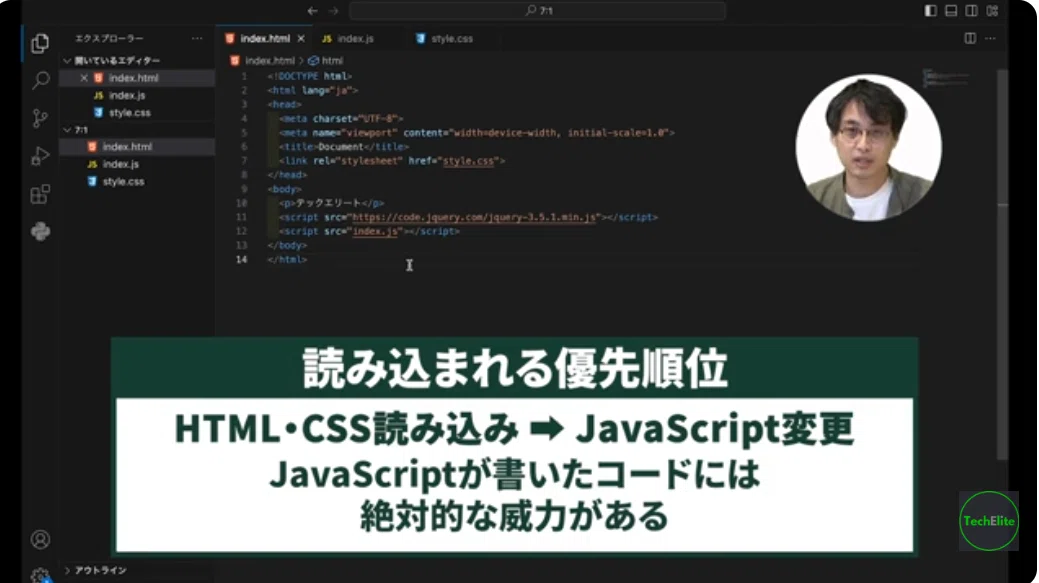
Task: Split the editor to the right
Action: coord(970,38)
